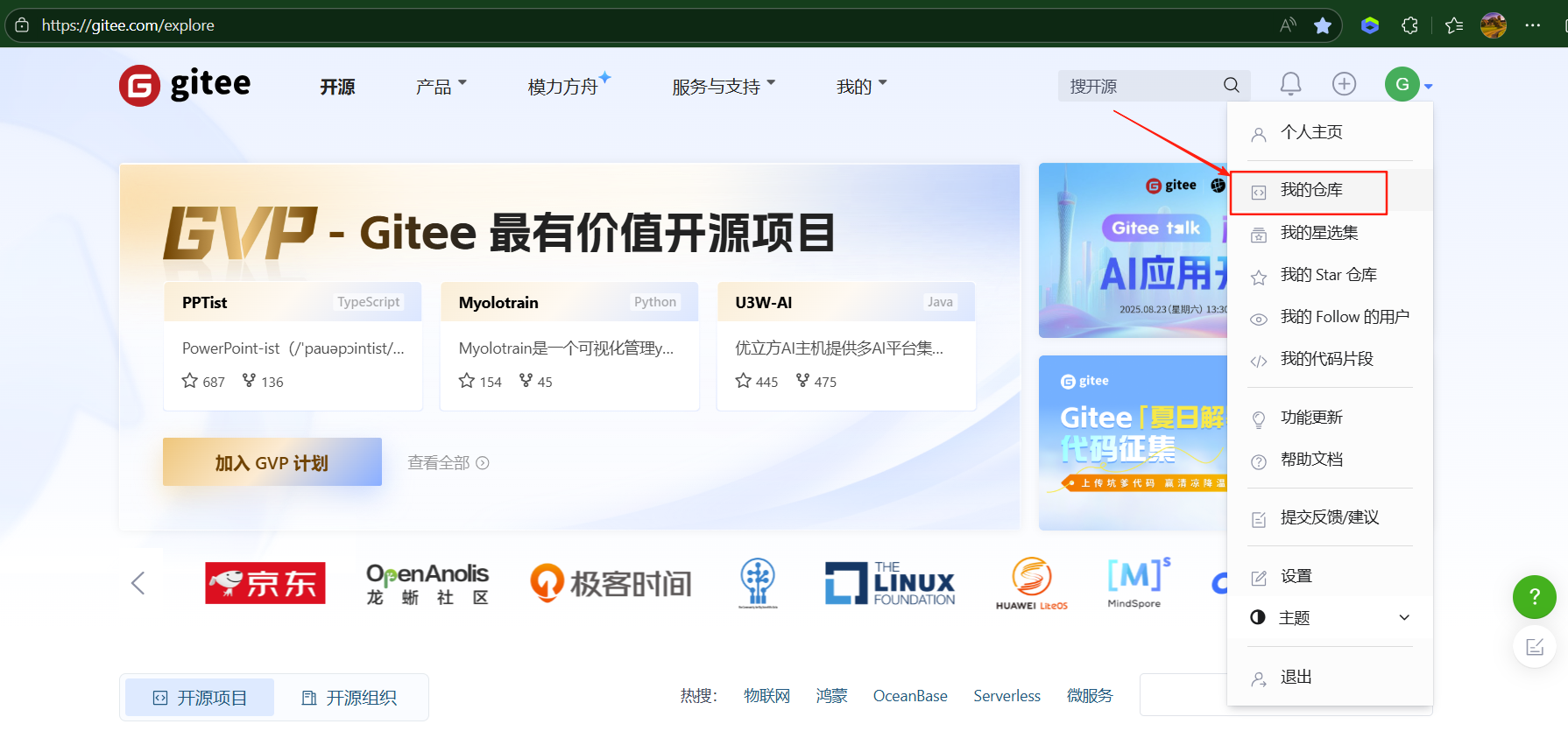Click the 加入 GVP 计划 button
This screenshot has height=731, width=1568.
tap(272, 462)
